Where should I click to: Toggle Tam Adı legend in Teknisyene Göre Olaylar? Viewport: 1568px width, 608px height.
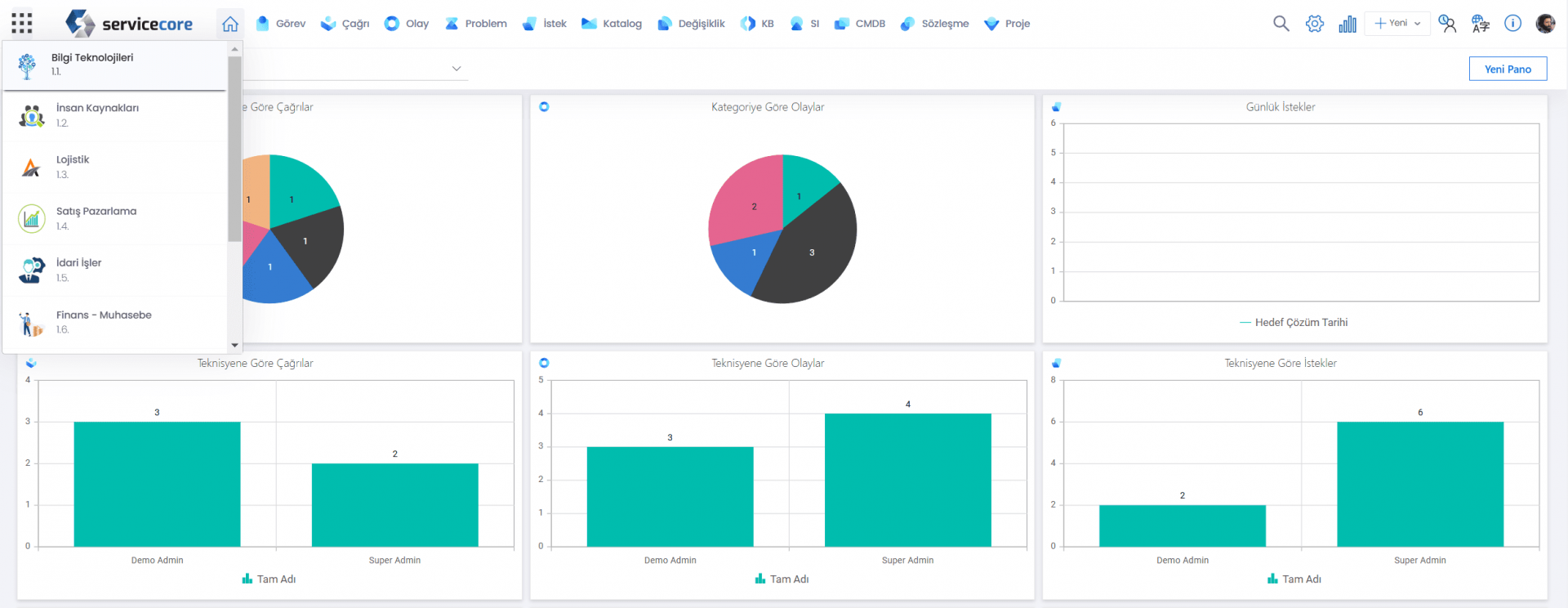(782, 579)
